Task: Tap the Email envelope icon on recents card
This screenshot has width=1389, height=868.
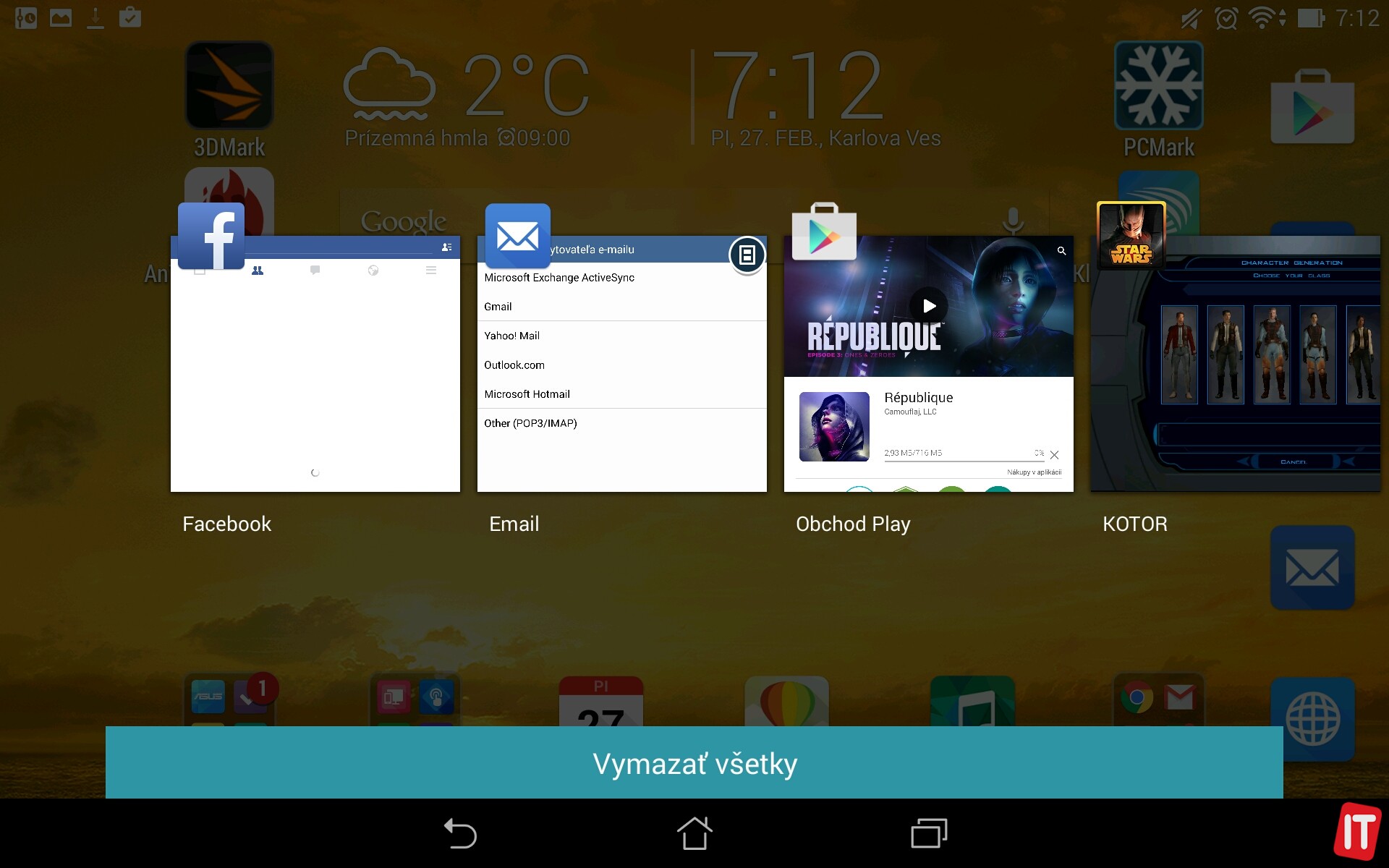Action: (x=517, y=236)
